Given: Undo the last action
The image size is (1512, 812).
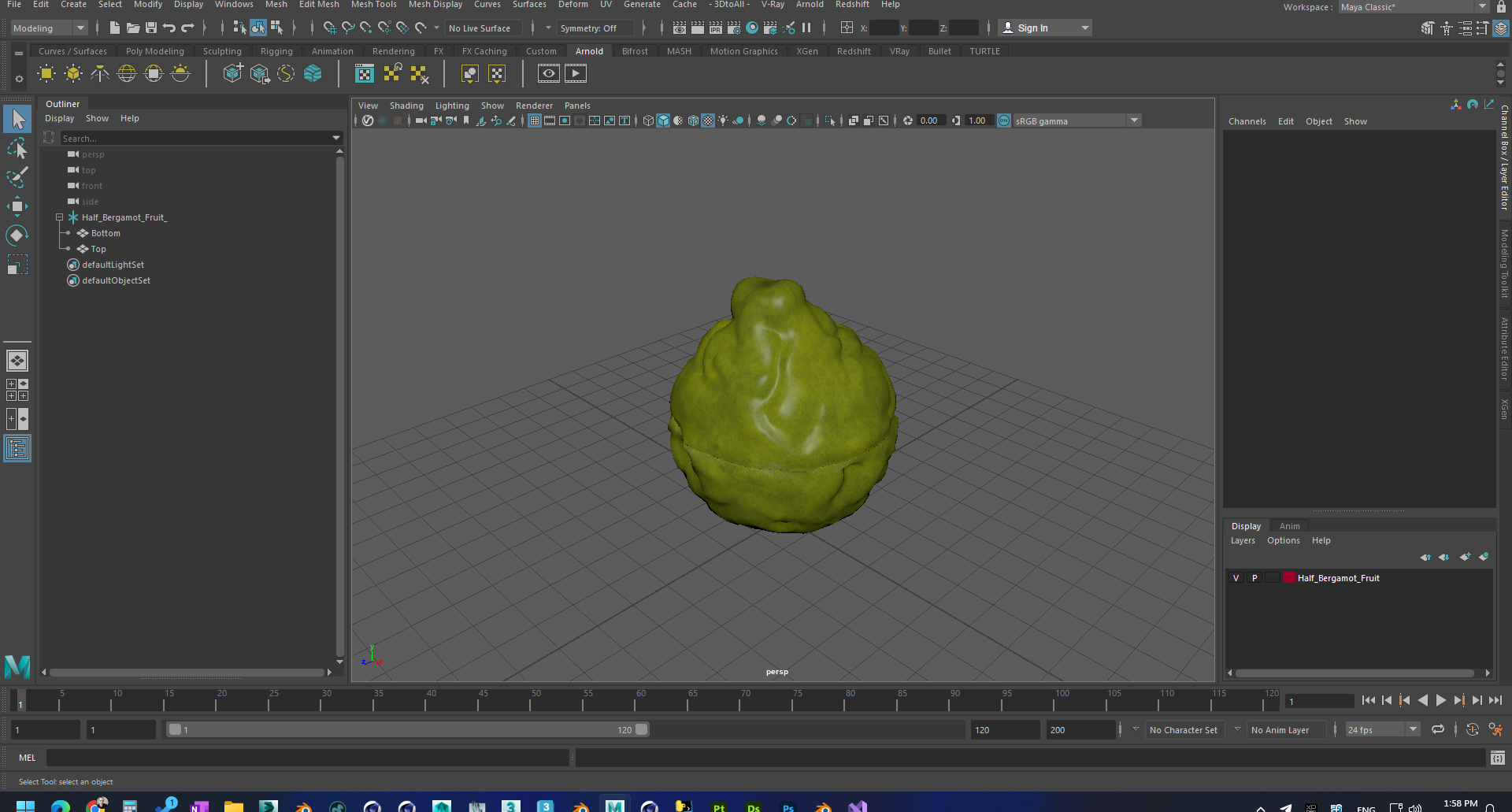Looking at the screenshot, I should 169,28.
